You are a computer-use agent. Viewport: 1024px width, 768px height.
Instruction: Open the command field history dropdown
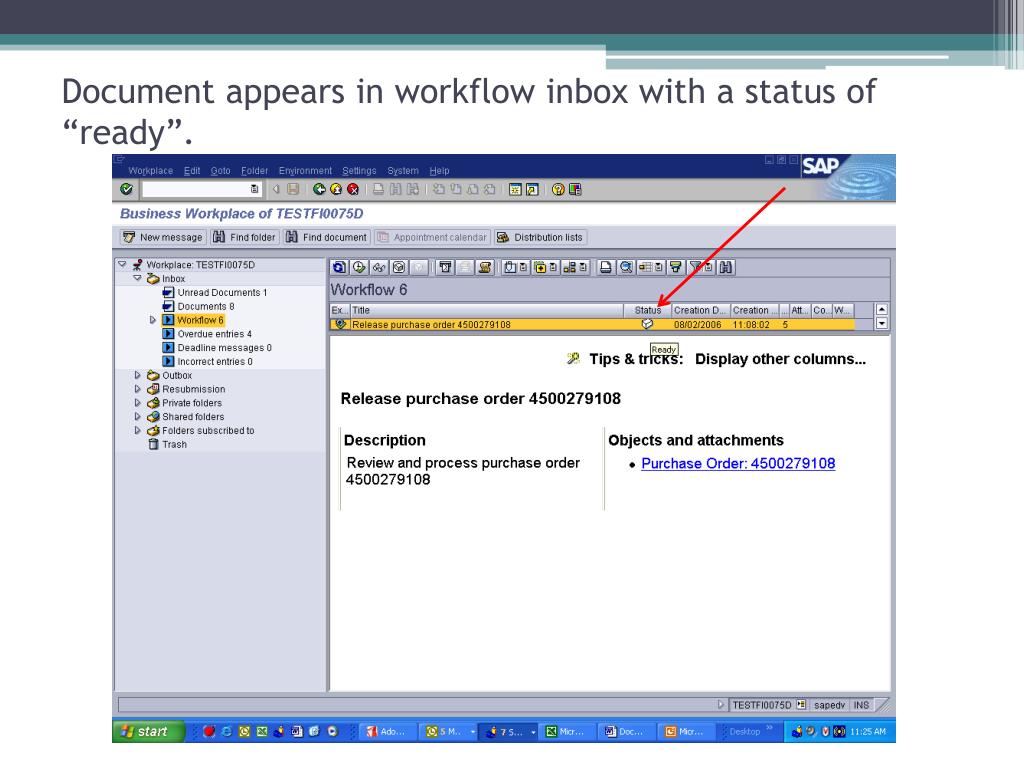[254, 189]
